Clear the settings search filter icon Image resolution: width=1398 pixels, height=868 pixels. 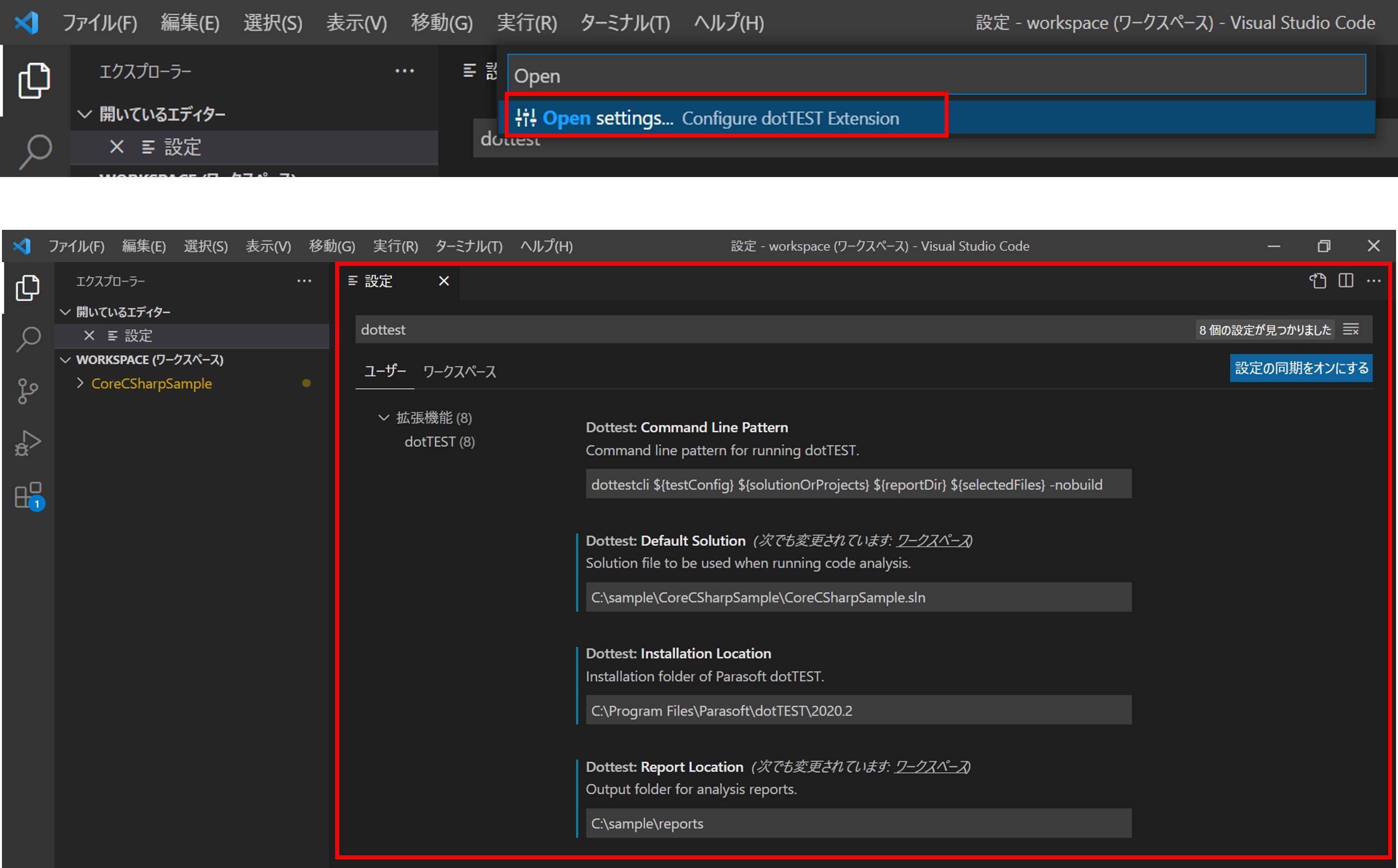point(1351,330)
